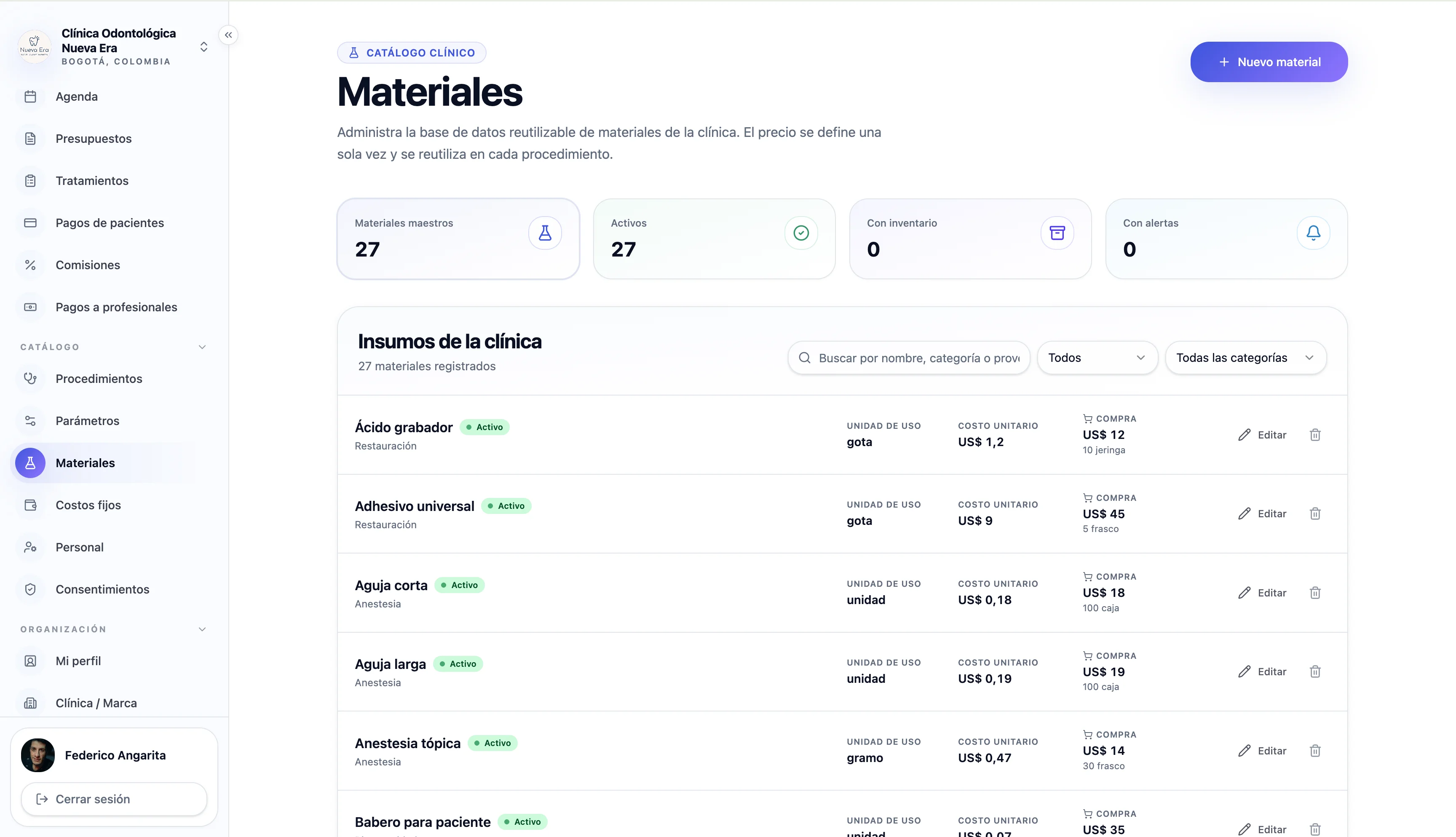1456x837 pixels.
Task: Collapse the CATÁLOGO section in sidebar
Action: (x=202, y=347)
